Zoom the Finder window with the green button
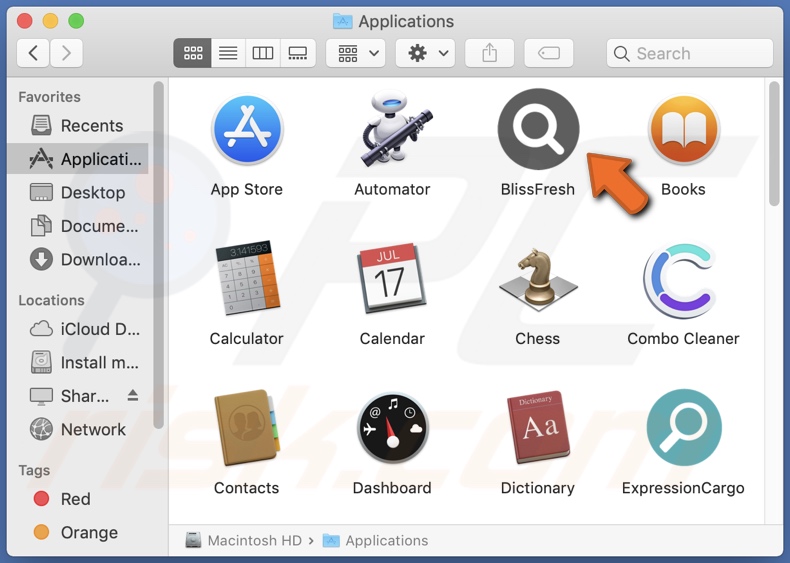Screen dimensions: 790x563 (x=76, y=21)
